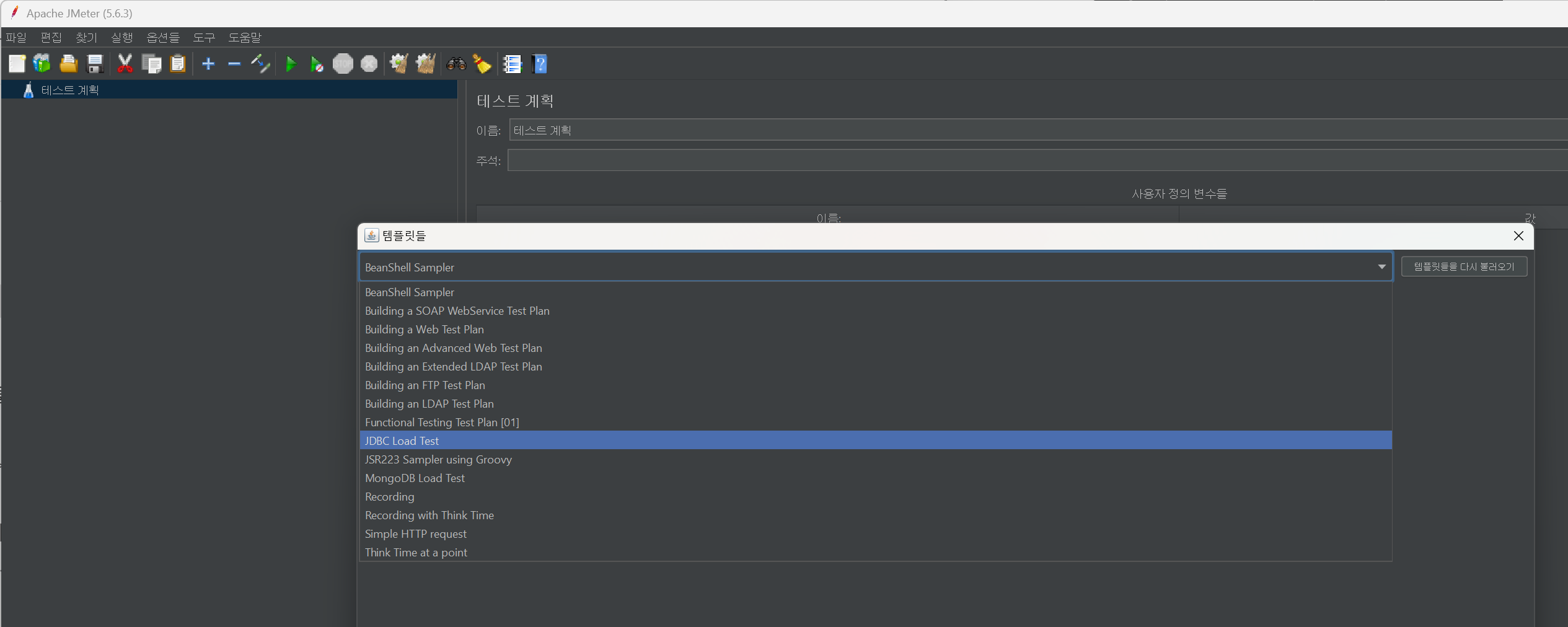Open the 찾기 menu
1568x627 pixels.
click(87, 37)
